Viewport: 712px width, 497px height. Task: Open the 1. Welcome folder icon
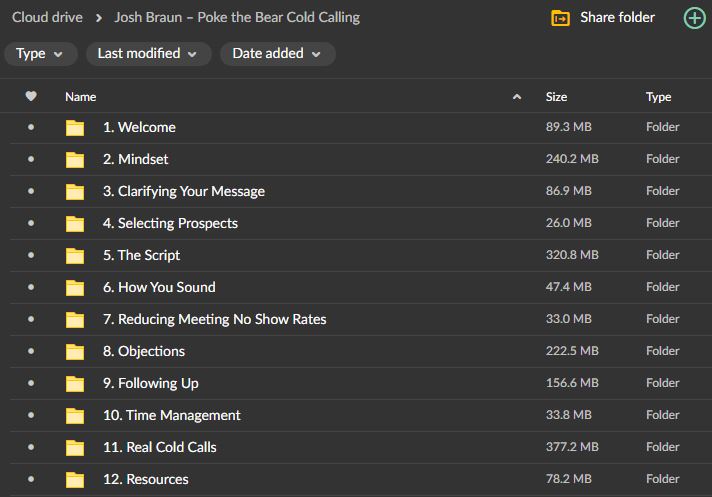coord(75,128)
